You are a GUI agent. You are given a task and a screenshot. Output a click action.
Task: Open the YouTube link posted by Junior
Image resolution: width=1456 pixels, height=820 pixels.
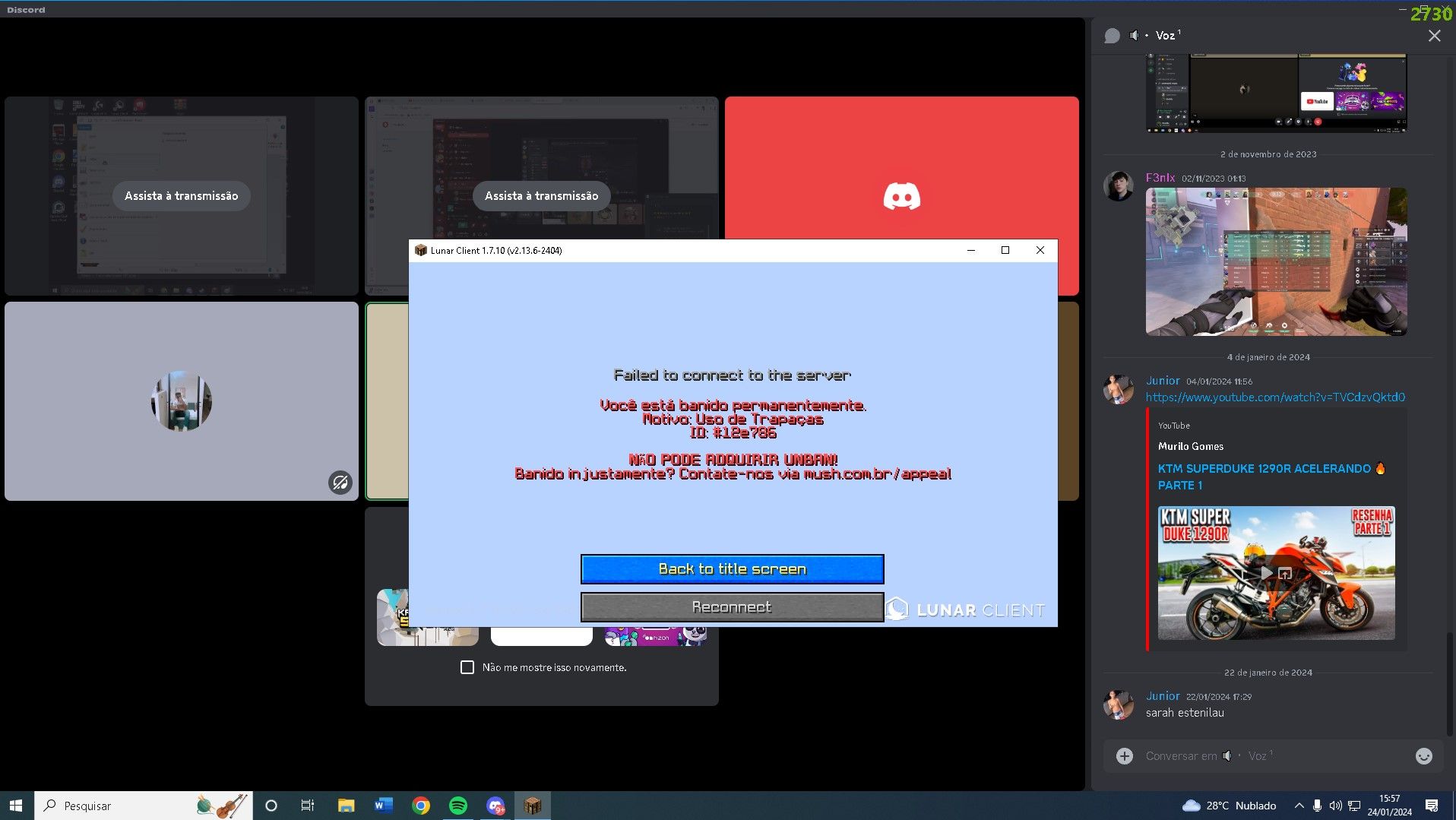(1275, 397)
